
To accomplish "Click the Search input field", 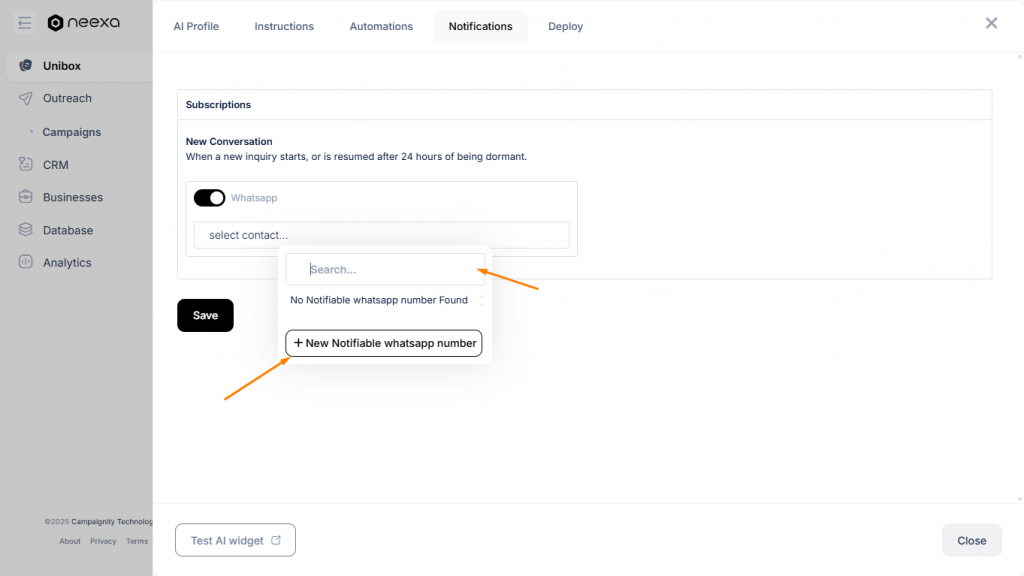I will [x=385, y=268].
